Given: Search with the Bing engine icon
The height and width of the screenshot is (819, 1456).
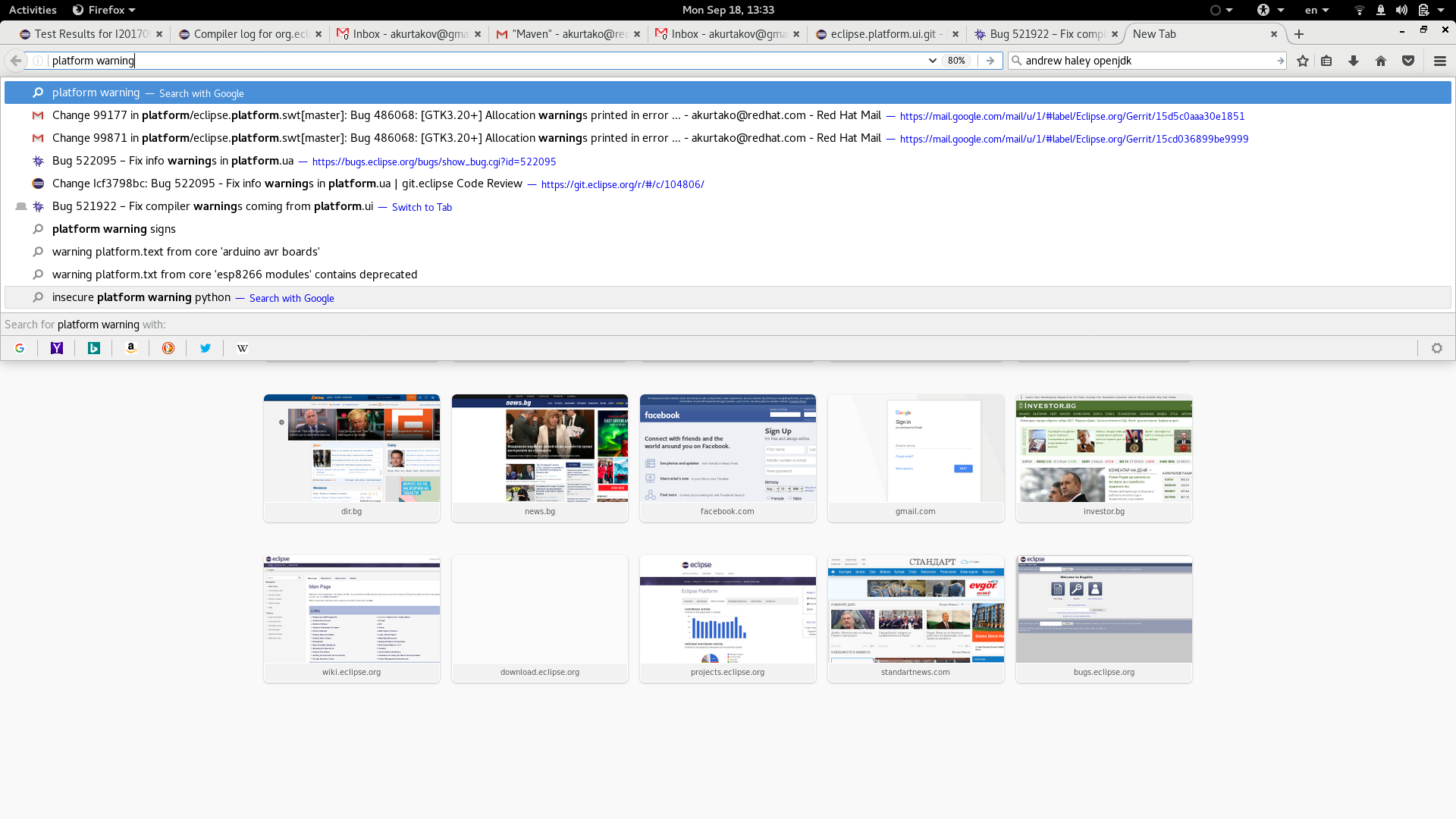Looking at the screenshot, I should tap(94, 348).
